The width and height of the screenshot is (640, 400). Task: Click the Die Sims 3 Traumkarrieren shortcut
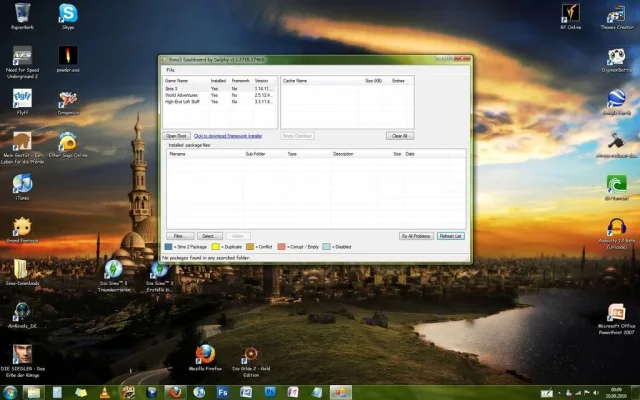pos(114,276)
